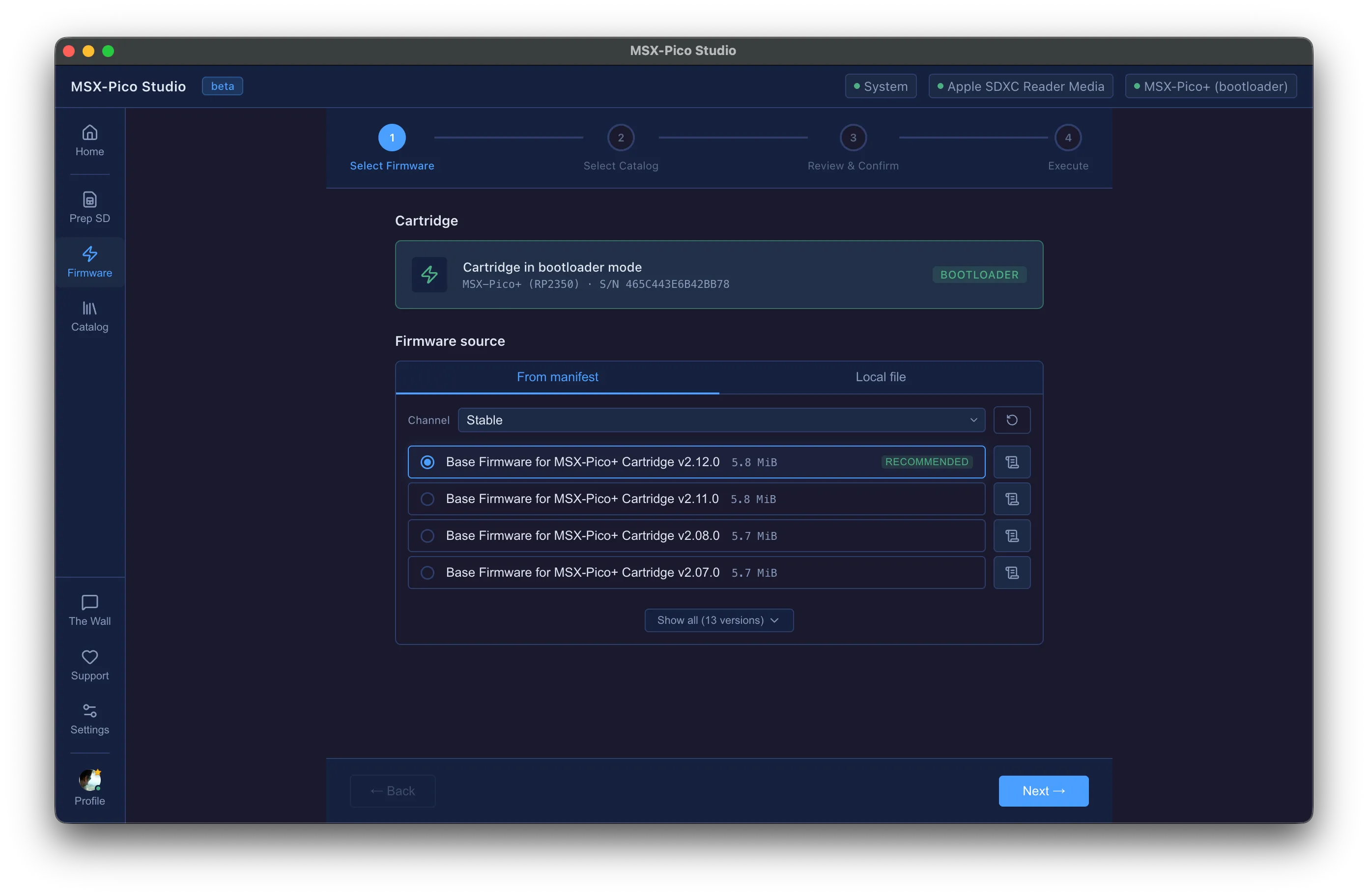The image size is (1368, 896).
Task: Click the RECOMMENDED badge
Action: (927, 462)
